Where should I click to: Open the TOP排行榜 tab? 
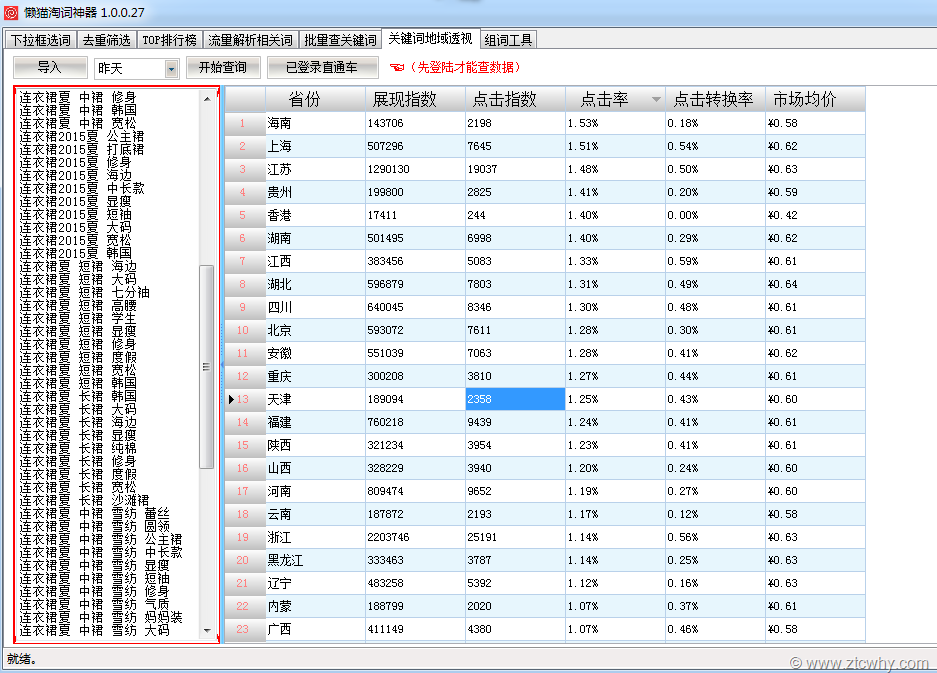[x=169, y=40]
